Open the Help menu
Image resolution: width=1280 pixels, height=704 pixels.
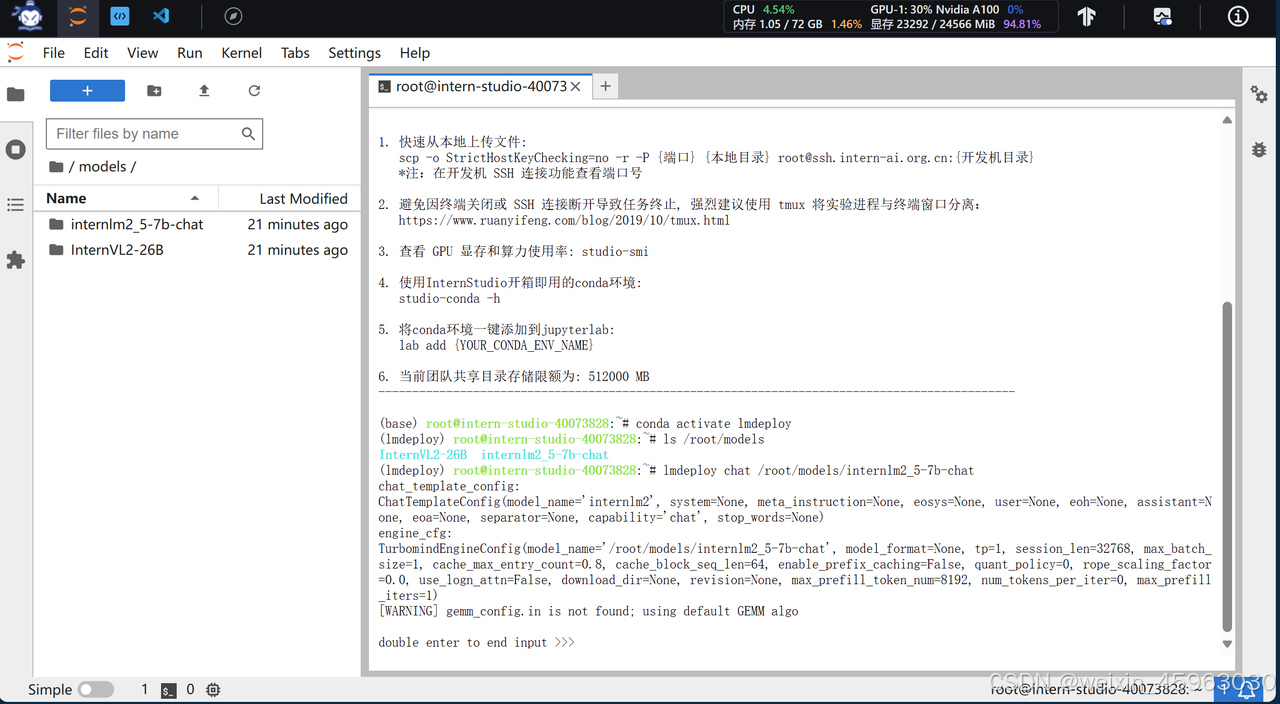coord(415,53)
